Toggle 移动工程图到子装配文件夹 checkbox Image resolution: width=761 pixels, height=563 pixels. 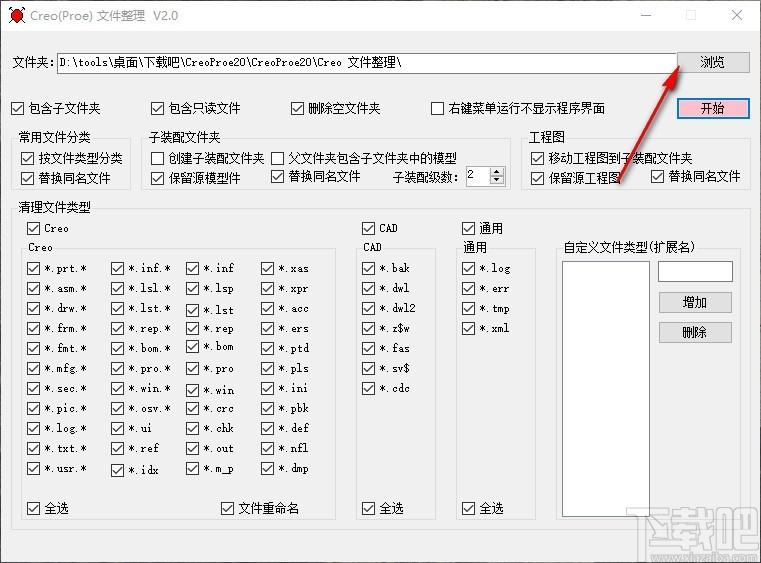pyautogui.click(x=537, y=158)
